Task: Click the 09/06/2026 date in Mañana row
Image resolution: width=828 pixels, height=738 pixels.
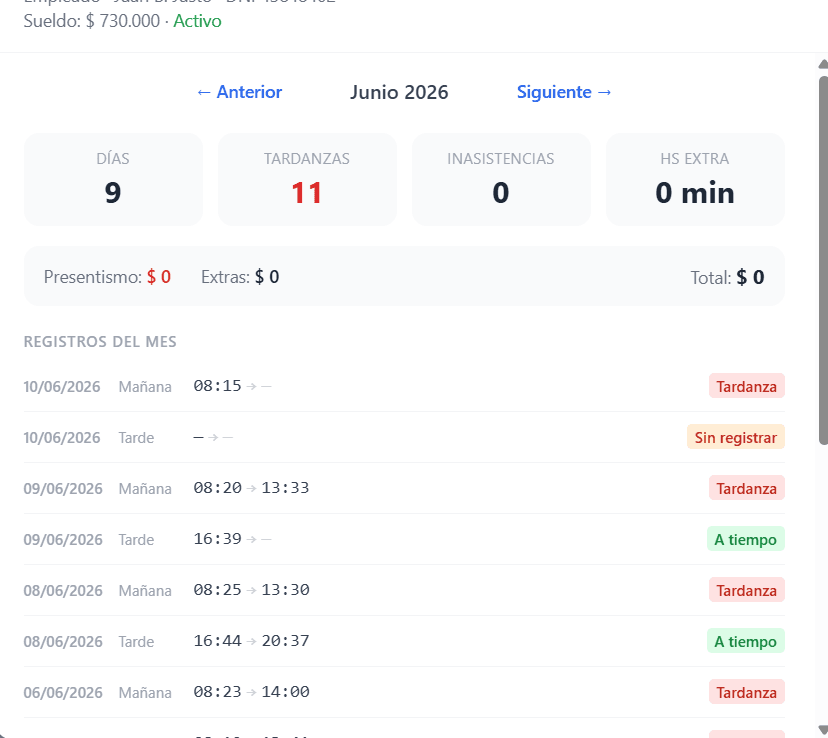Action: tap(63, 488)
